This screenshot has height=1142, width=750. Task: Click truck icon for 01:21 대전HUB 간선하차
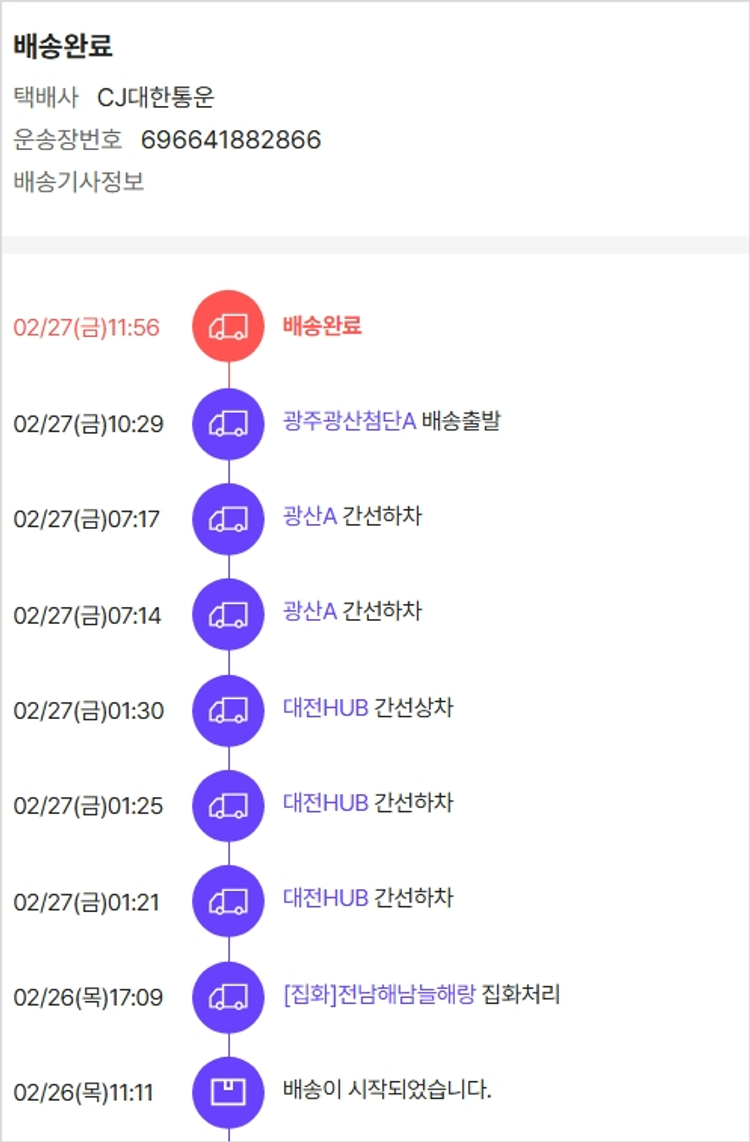point(228,902)
